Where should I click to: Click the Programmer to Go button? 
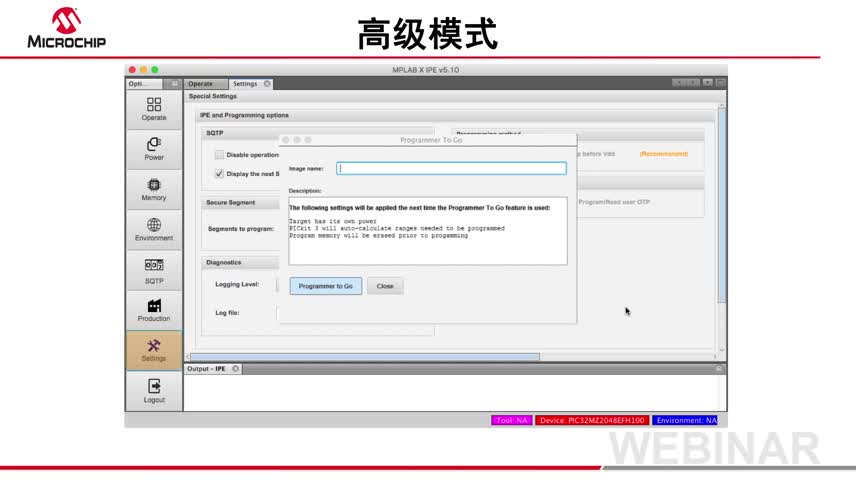[326, 286]
